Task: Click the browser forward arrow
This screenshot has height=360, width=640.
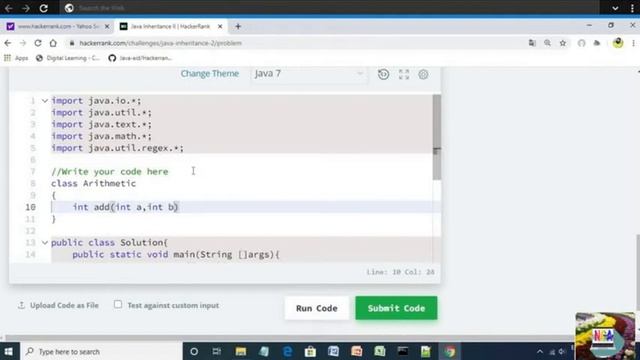Action: point(23,43)
